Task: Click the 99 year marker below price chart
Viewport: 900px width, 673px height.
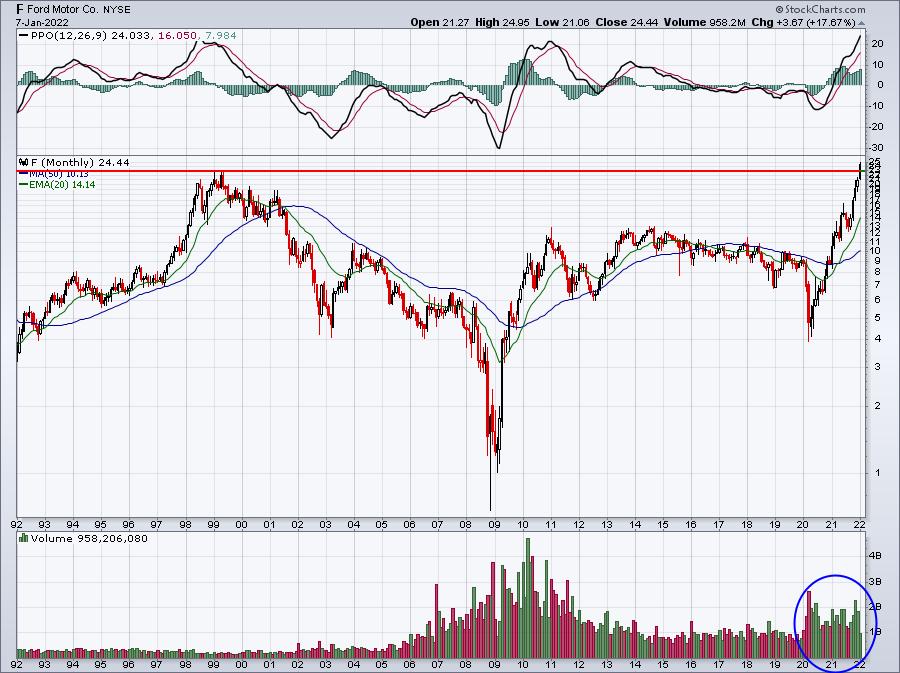Action: 213,524
